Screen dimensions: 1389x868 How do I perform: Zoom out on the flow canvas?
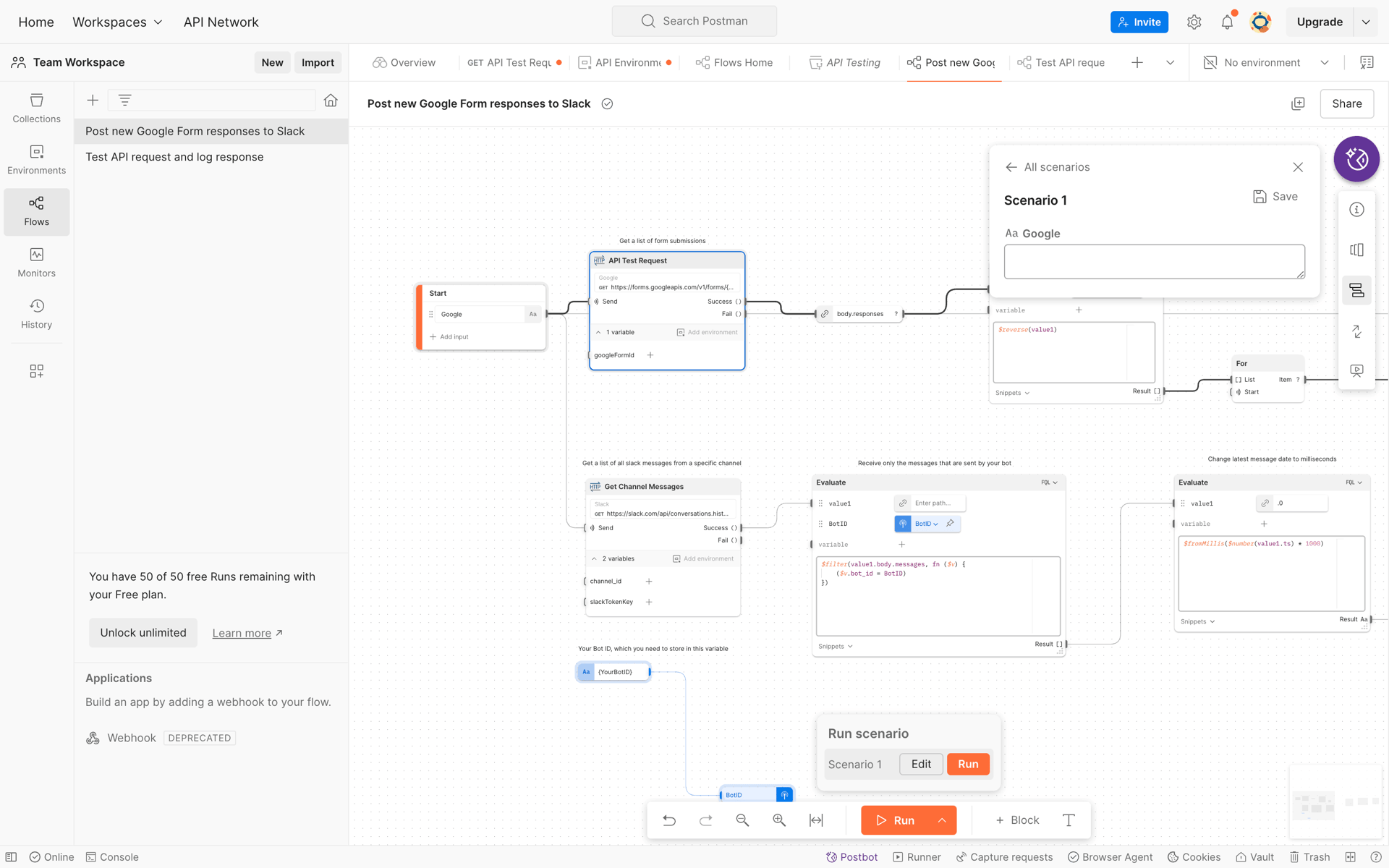tap(742, 820)
